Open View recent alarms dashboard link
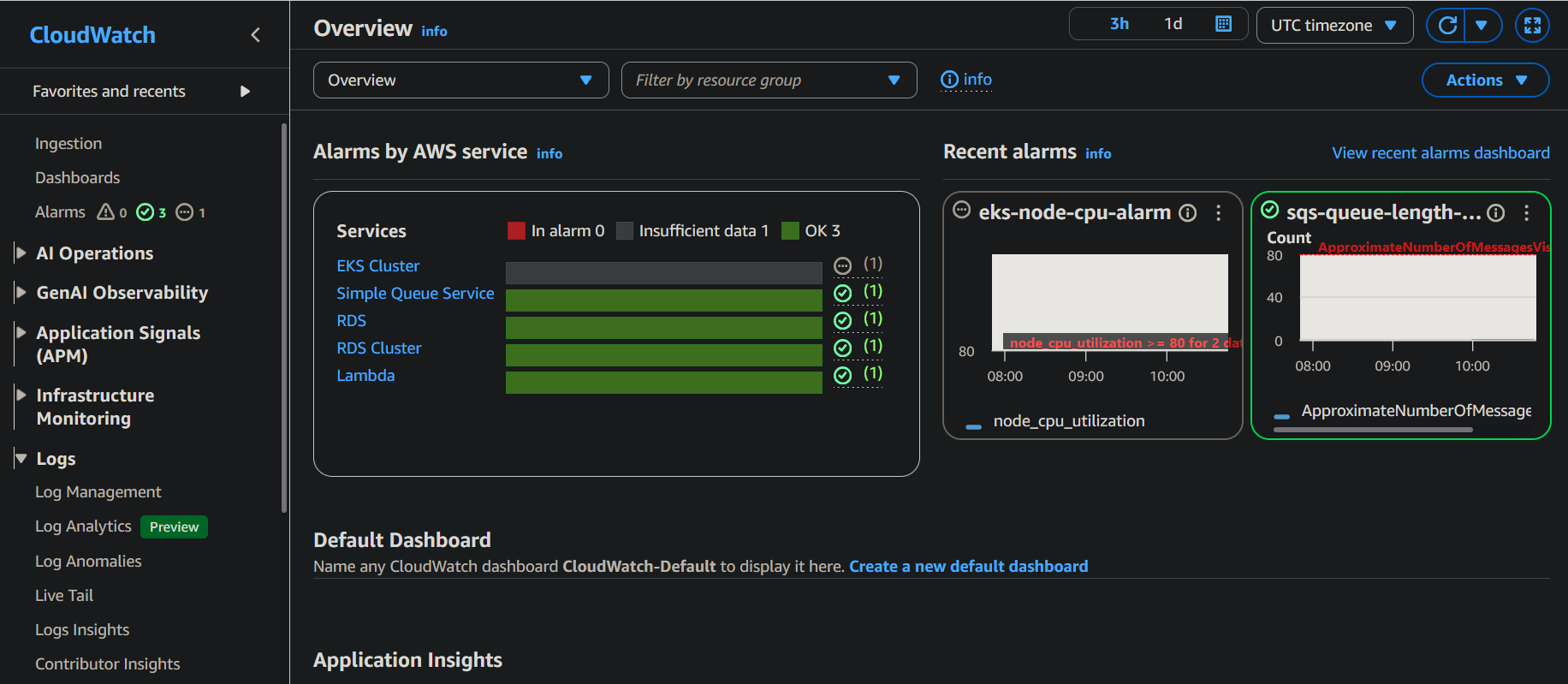This screenshot has width=1568, height=684. coord(1440,152)
